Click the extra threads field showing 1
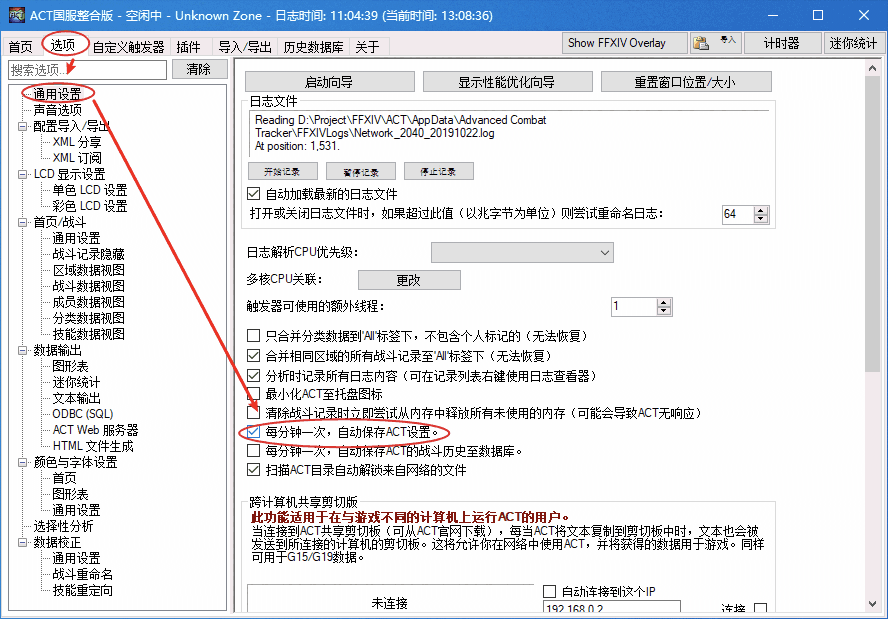Screen dimensions: 888x619 click(634, 306)
